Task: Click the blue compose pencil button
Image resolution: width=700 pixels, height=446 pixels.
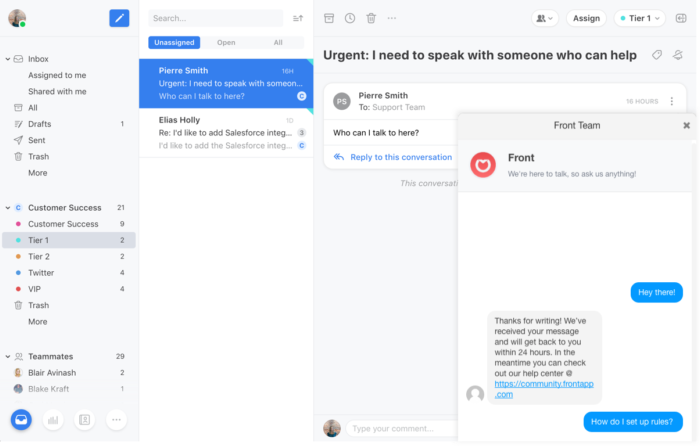Action: [119, 18]
